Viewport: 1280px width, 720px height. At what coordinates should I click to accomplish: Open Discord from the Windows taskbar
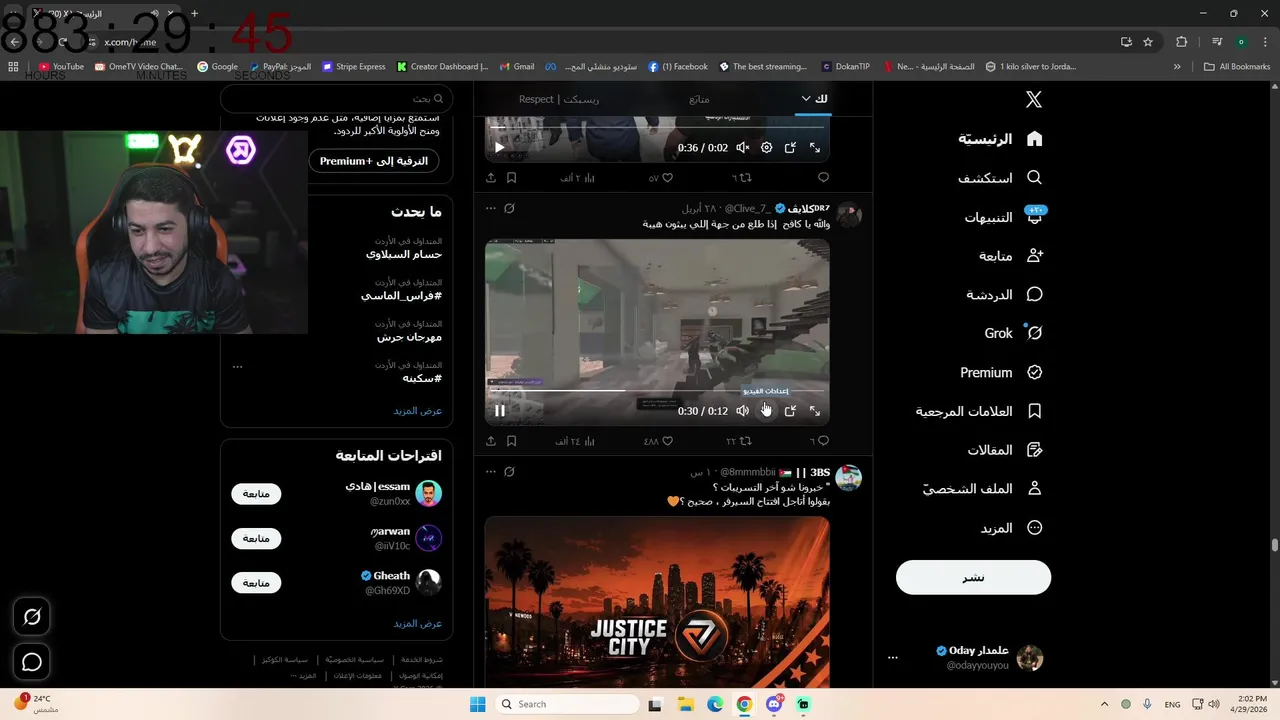coord(774,704)
